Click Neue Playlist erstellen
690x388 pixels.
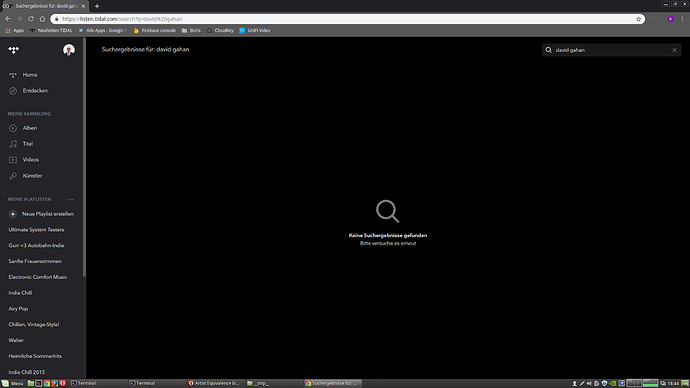point(48,214)
